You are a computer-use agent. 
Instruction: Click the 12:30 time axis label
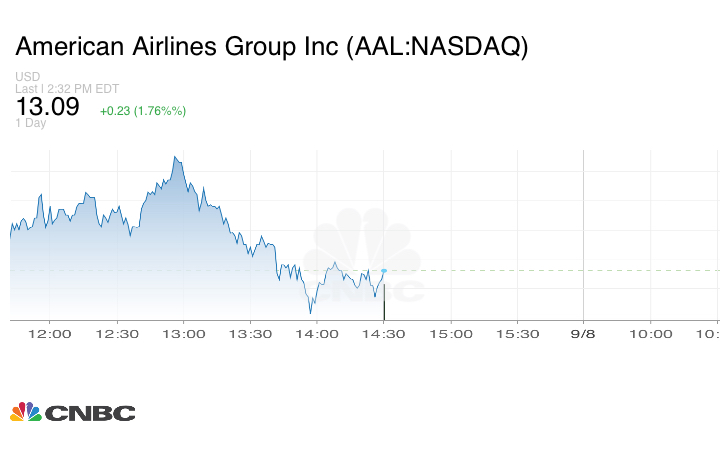pos(118,334)
